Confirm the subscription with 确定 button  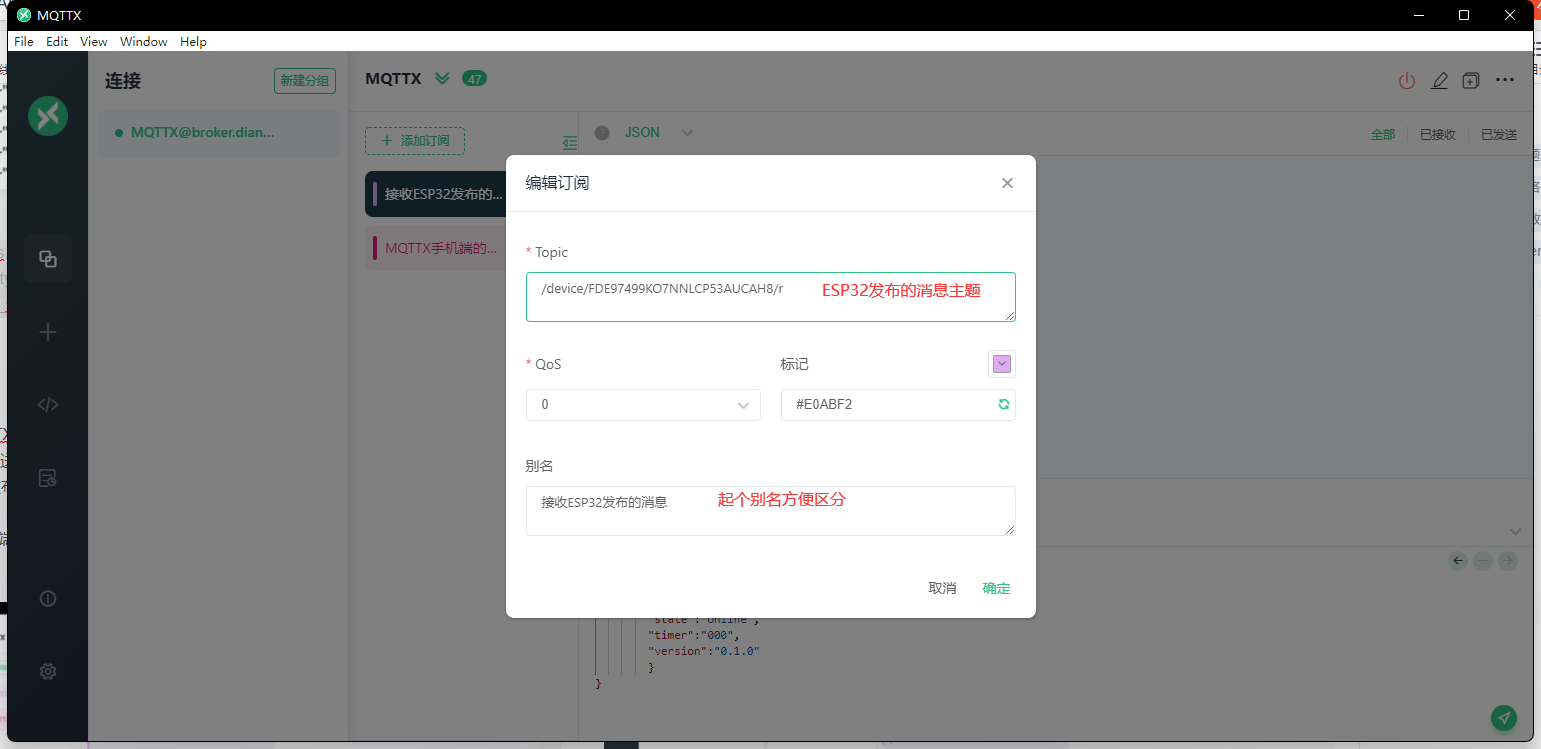[996, 588]
